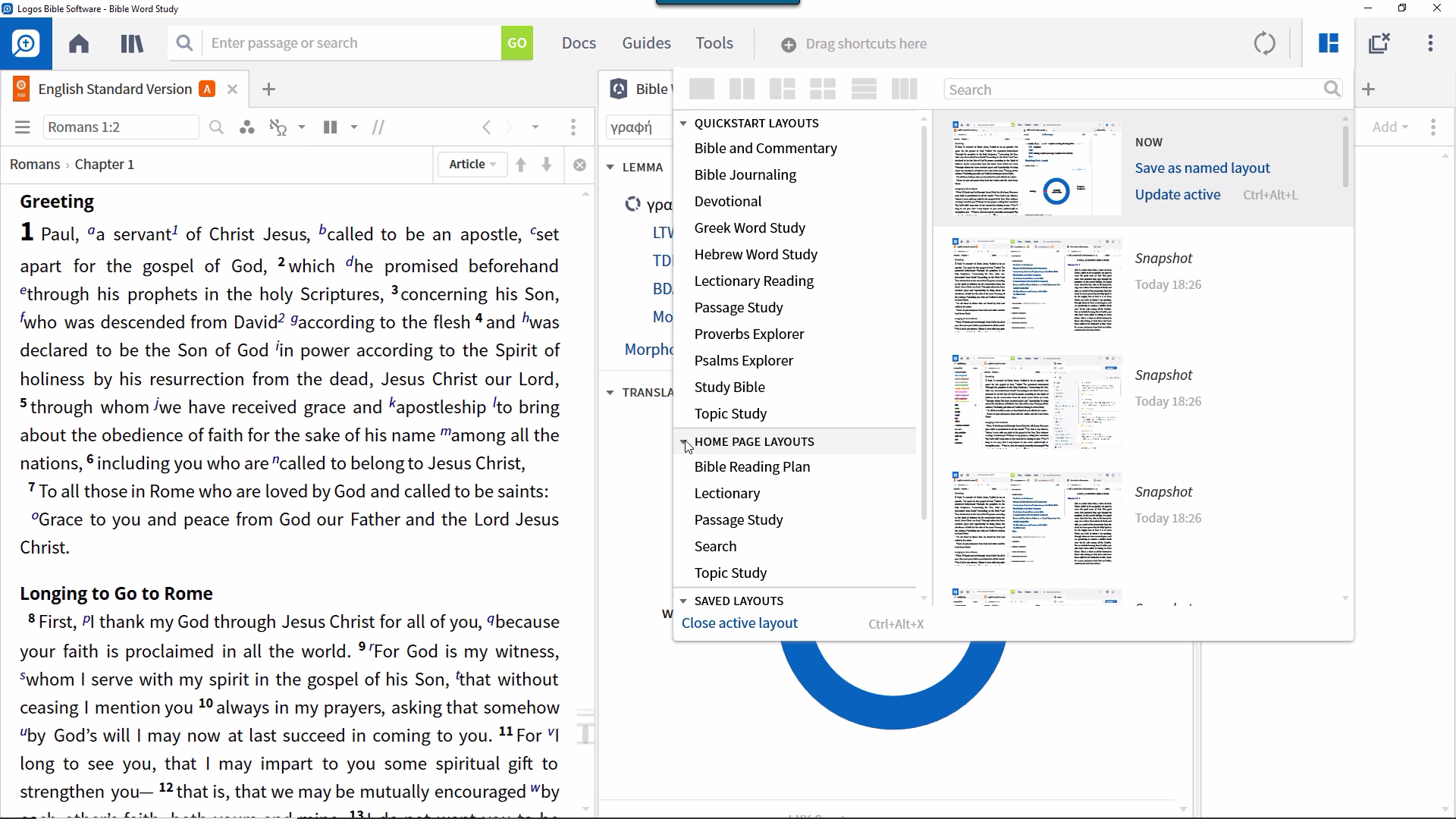This screenshot has height=819, width=1456.
Task: Click Save as named layout link
Action: coord(1202,168)
